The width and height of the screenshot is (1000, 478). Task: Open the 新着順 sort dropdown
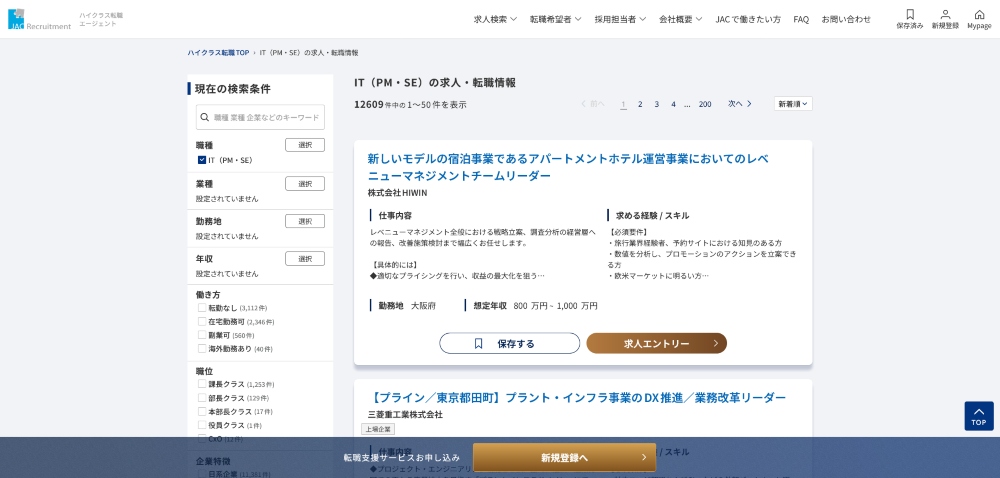coord(793,103)
